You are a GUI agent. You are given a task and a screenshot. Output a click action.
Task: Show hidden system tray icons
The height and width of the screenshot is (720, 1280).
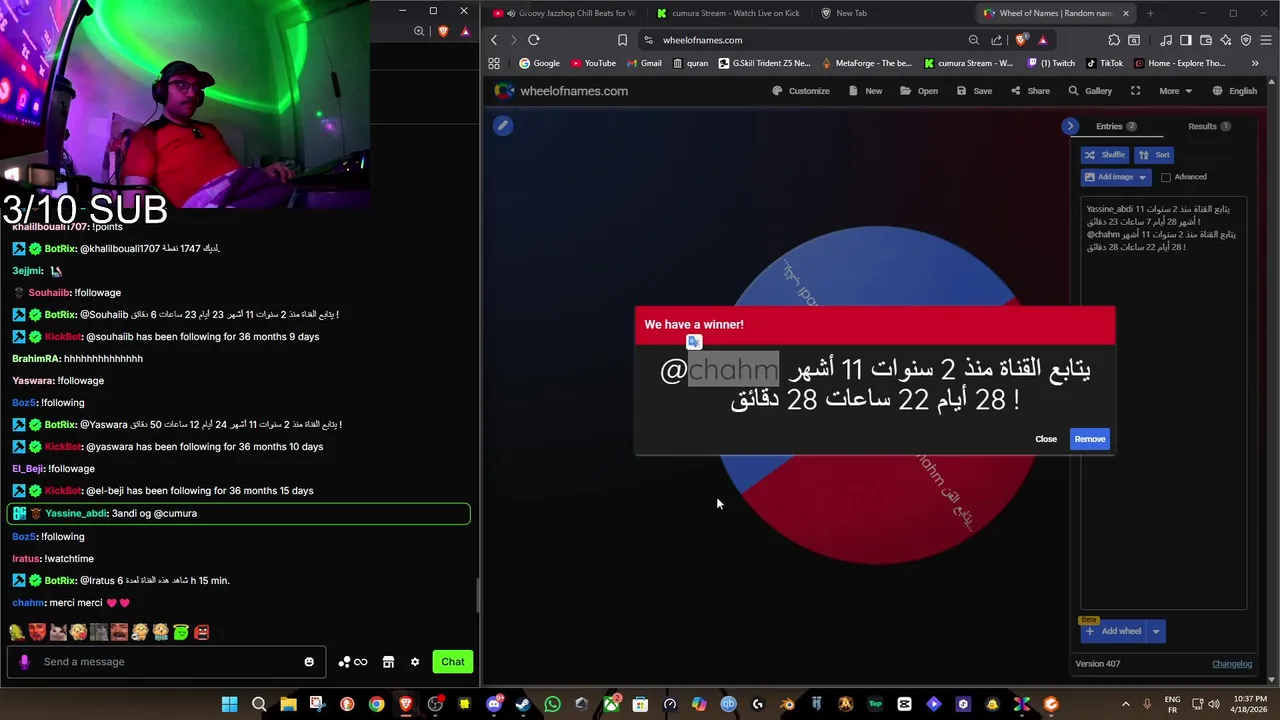pos(1126,705)
